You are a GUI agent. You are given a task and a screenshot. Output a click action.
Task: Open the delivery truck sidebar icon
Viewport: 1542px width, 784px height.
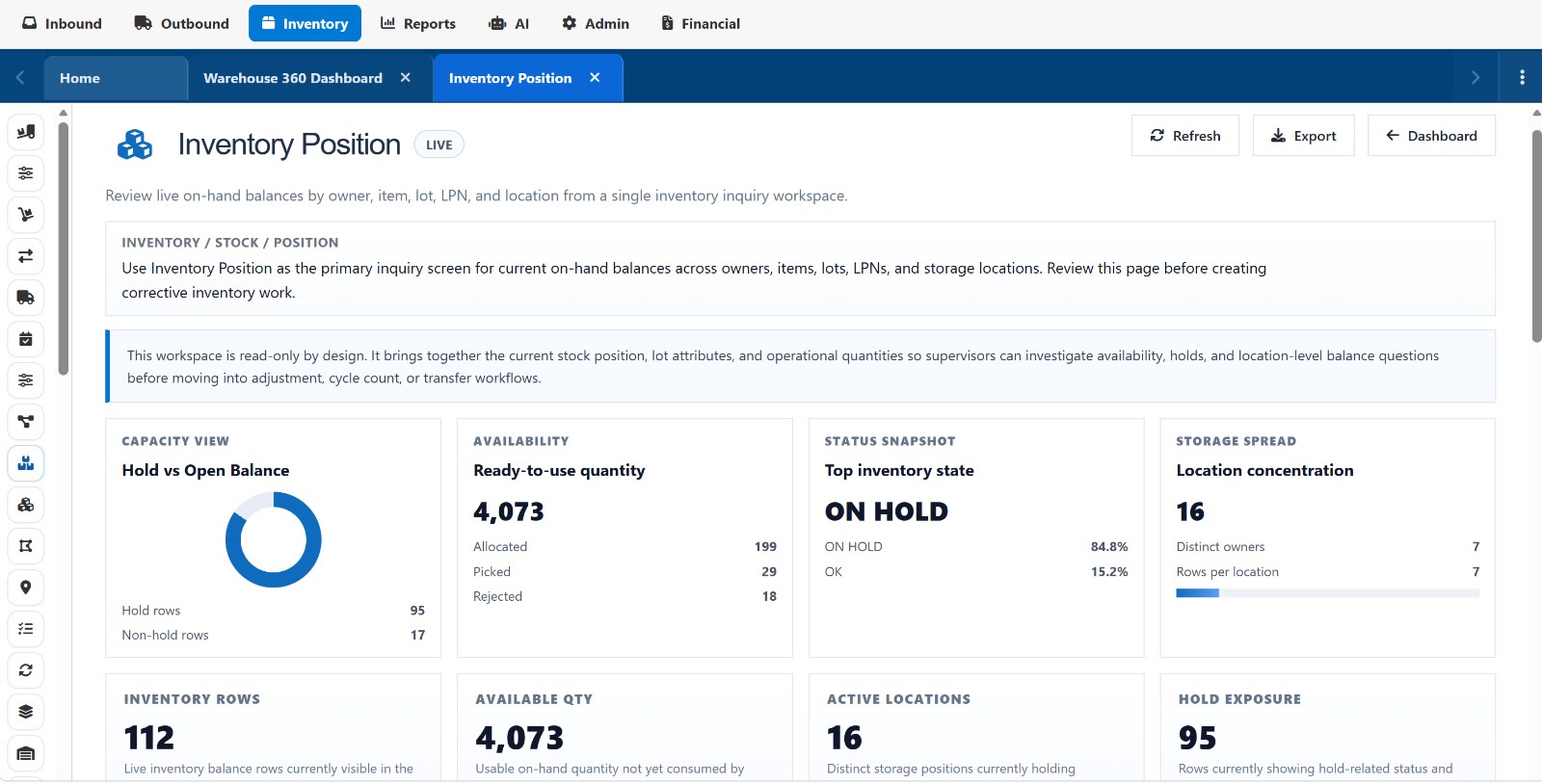[x=26, y=298]
